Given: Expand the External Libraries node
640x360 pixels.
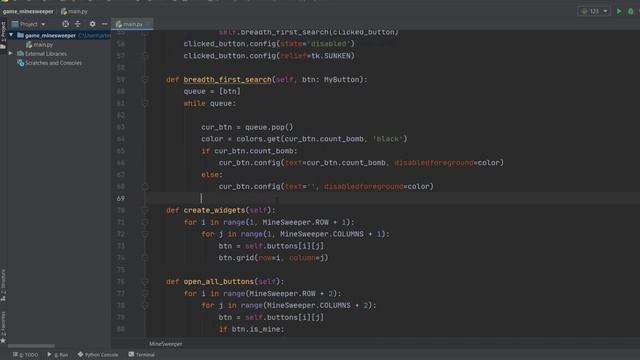Looking at the screenshot, I should pyautogui.click(x=11, y=53).
